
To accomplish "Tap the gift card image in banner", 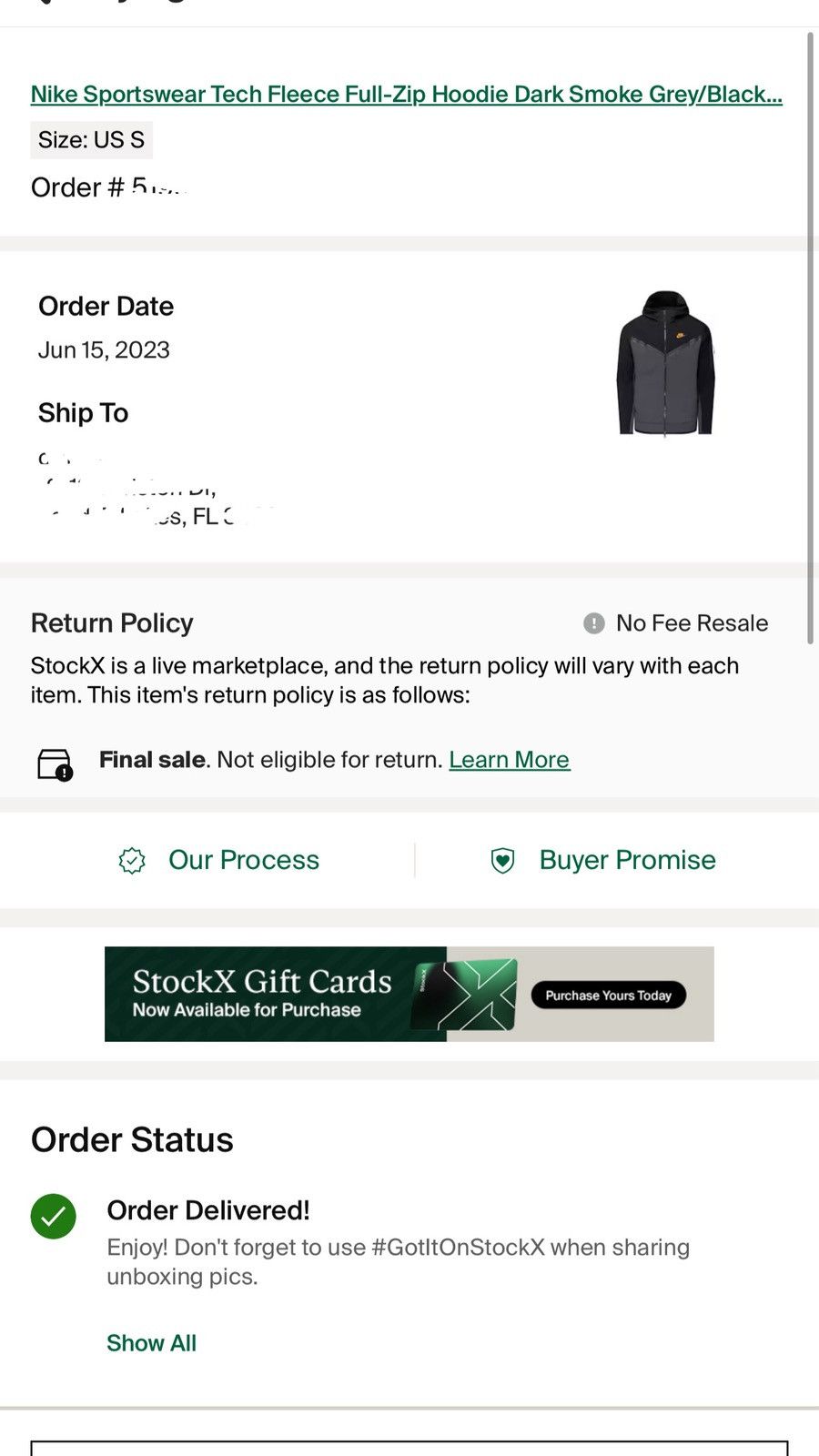I will pyautogui.click(x=464, y=995).
